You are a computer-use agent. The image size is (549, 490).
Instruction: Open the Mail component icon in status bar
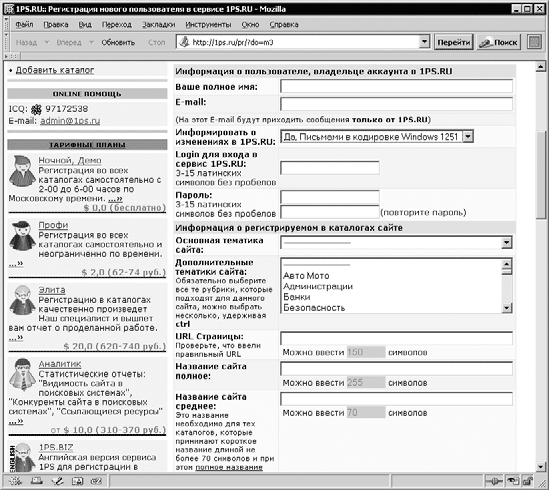click(36, 481)
